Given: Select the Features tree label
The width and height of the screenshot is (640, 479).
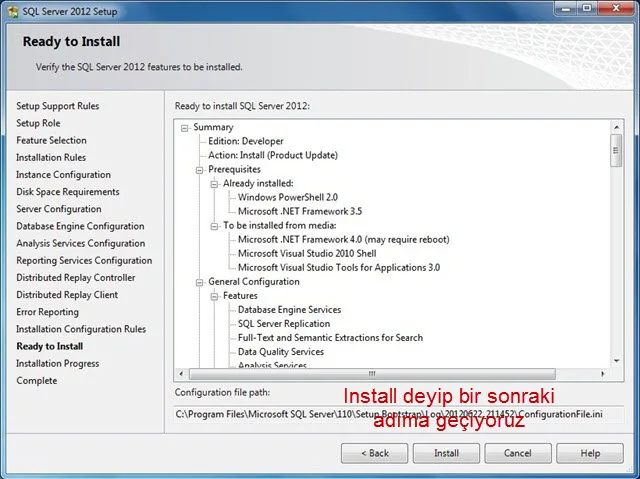Looking at the screenshot, I should [x=240, y=296].
